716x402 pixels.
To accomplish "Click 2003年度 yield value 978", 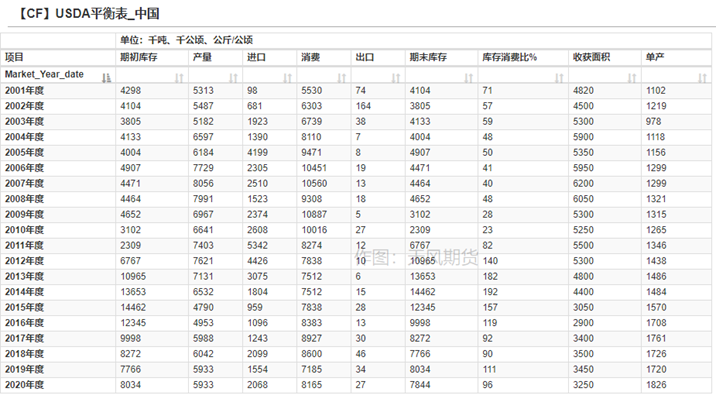I will pos(653,122).
